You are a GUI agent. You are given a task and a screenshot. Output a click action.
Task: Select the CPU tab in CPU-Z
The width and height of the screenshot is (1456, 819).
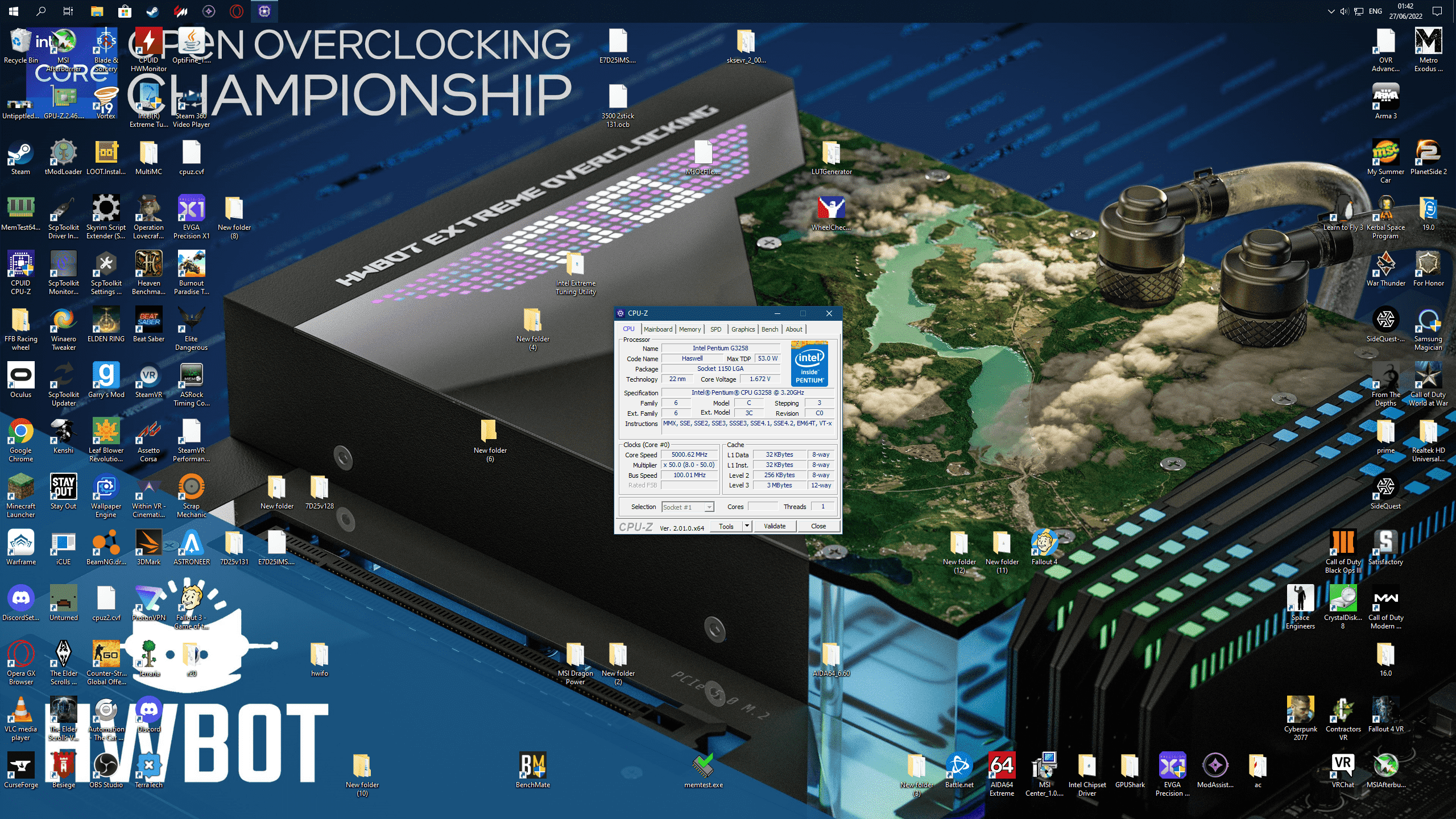point(628,329)
